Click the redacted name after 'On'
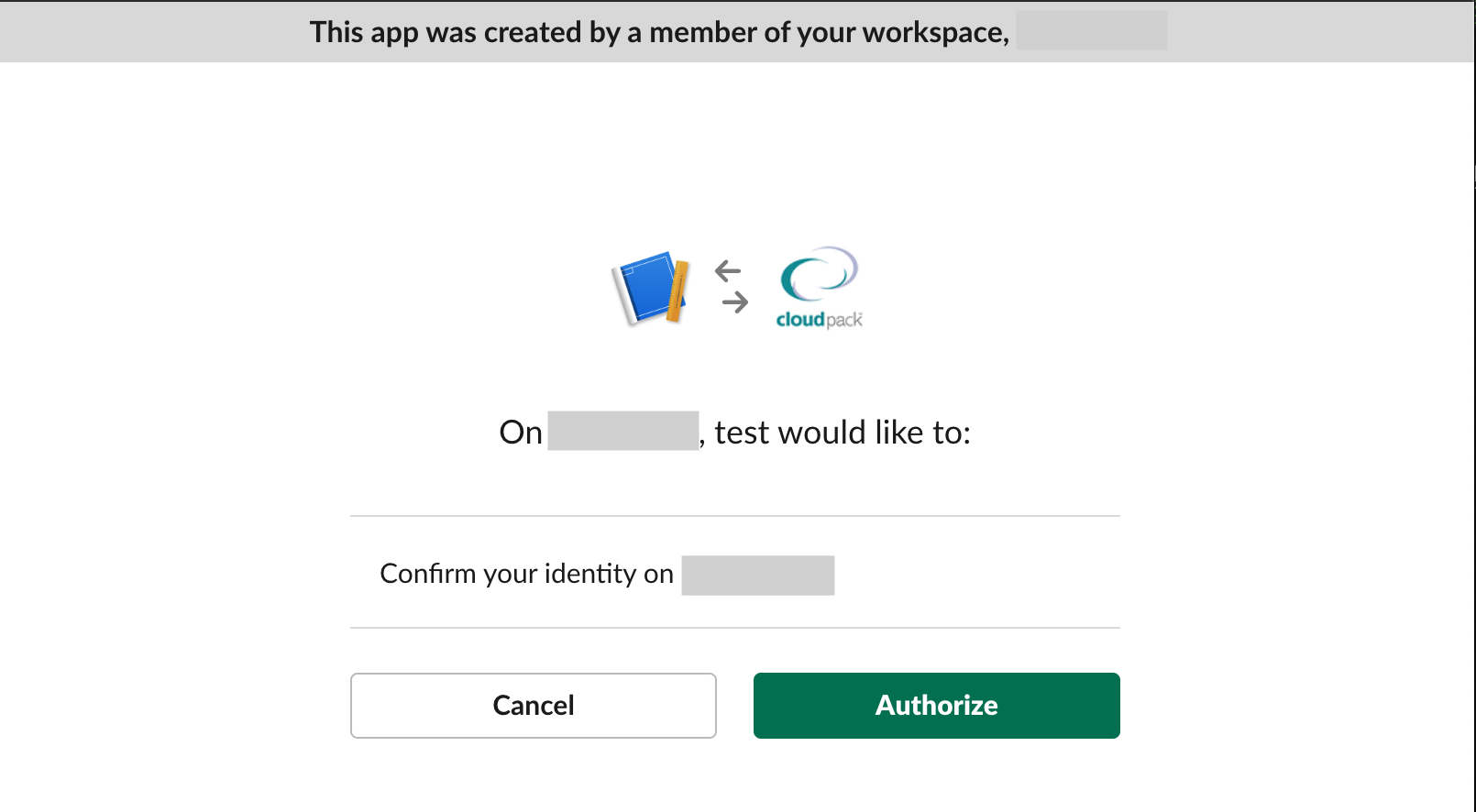The height and width of the screenshot is (812, 1476). point(623,431)
